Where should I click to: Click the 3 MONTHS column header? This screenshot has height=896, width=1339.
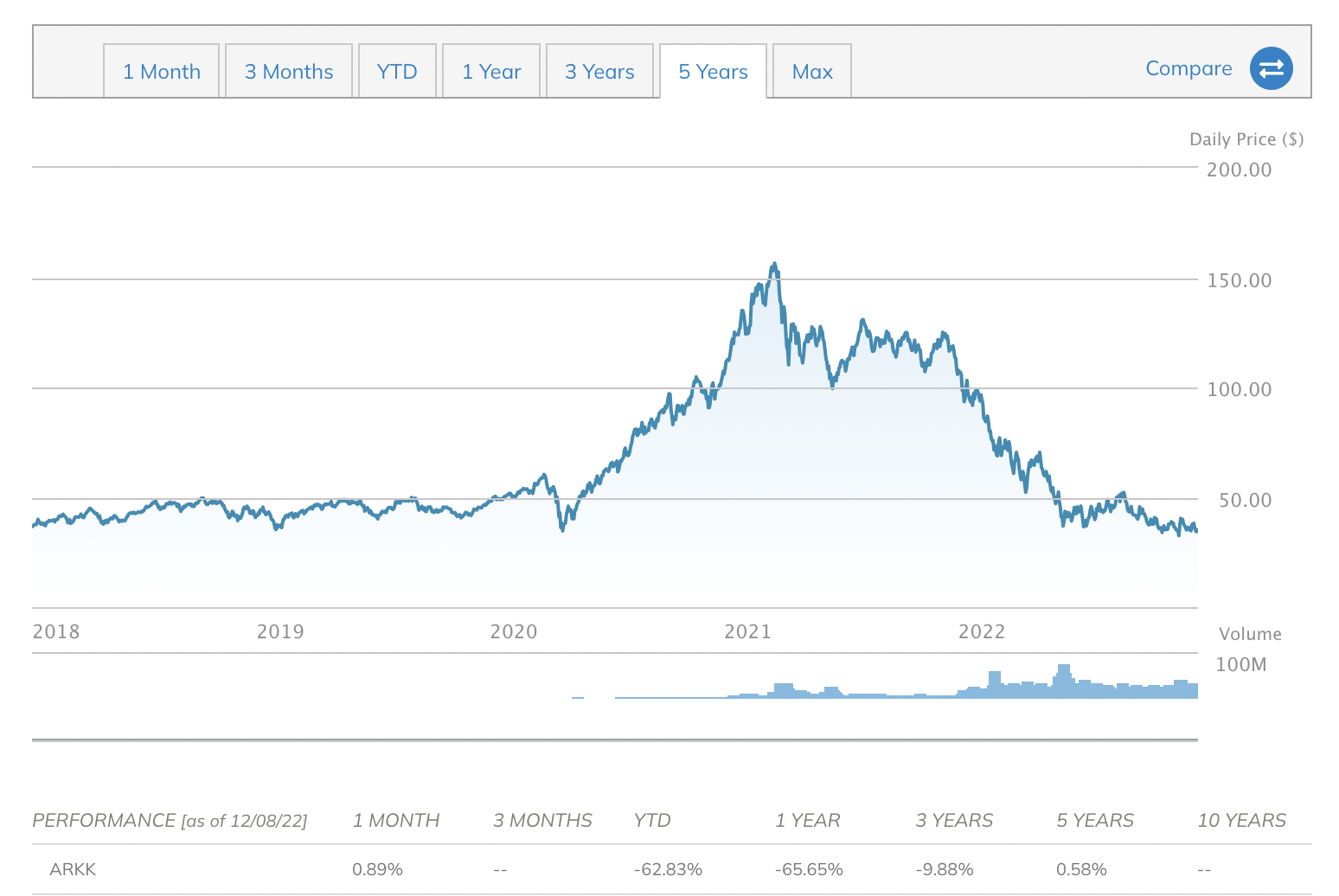[x=542, y=821]
